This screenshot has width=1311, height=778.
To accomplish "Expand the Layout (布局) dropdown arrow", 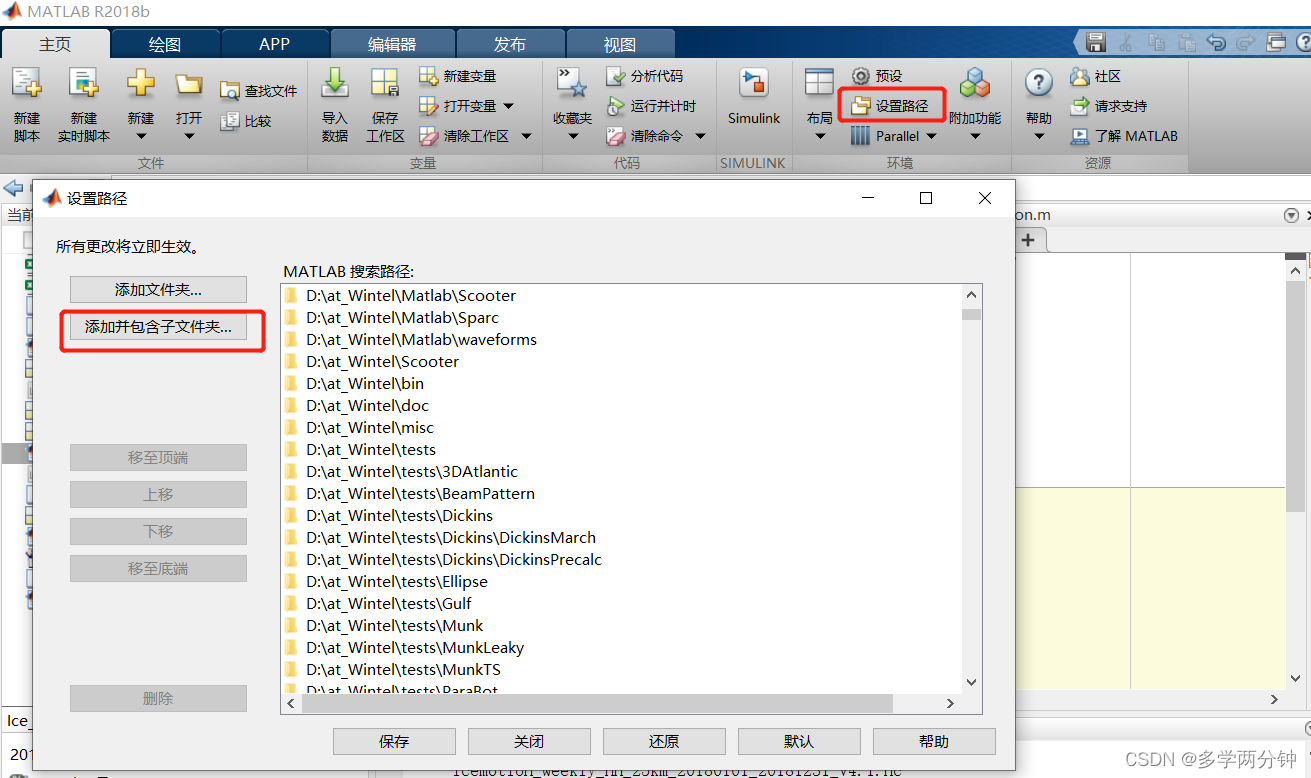I will pyautogui.click(x=819, y=137).
